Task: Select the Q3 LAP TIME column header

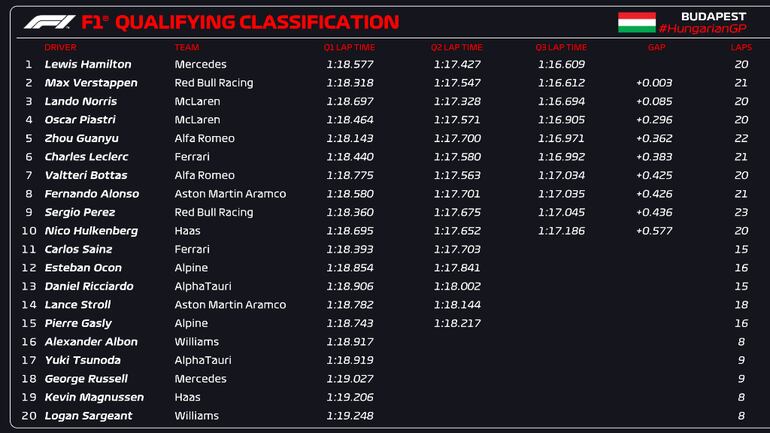Action: pos(561,47)
